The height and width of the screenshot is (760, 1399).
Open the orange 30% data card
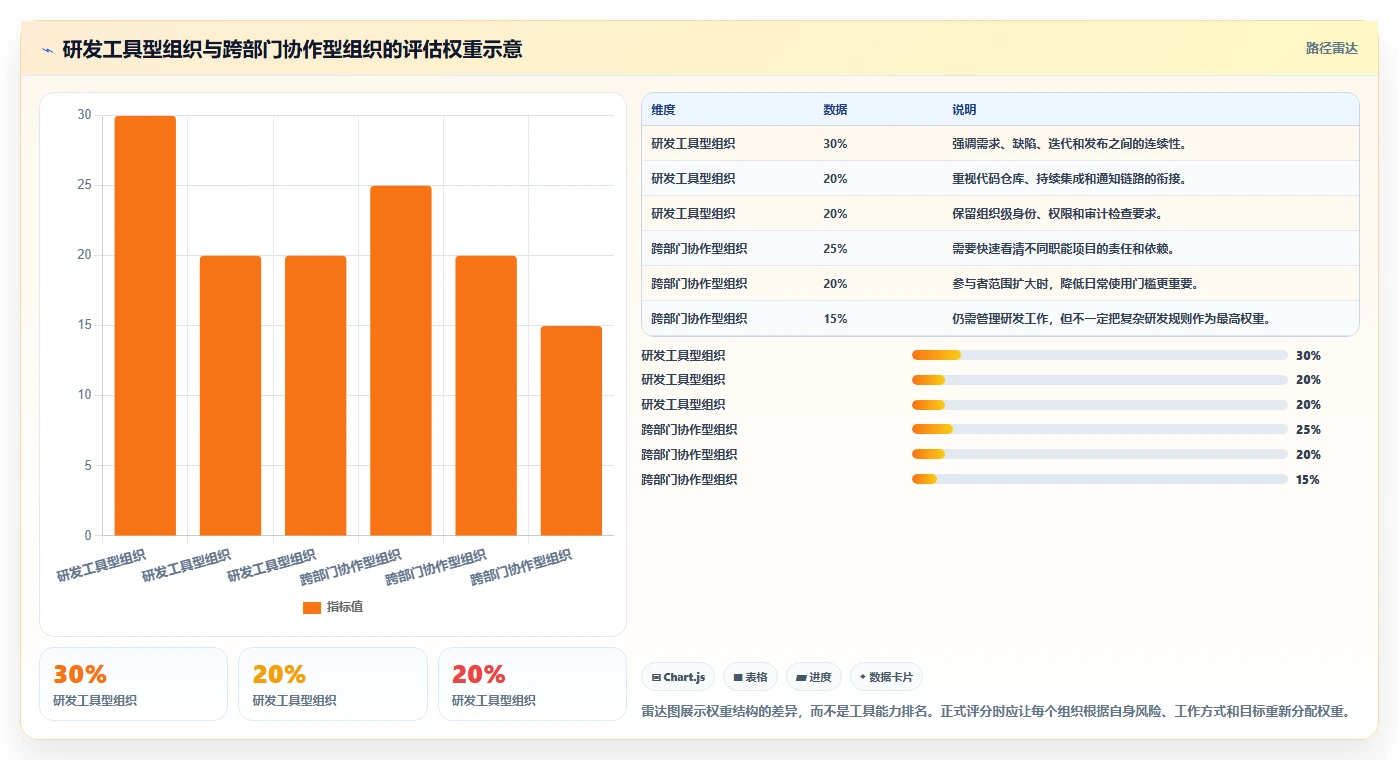click(x=134, y=684)
